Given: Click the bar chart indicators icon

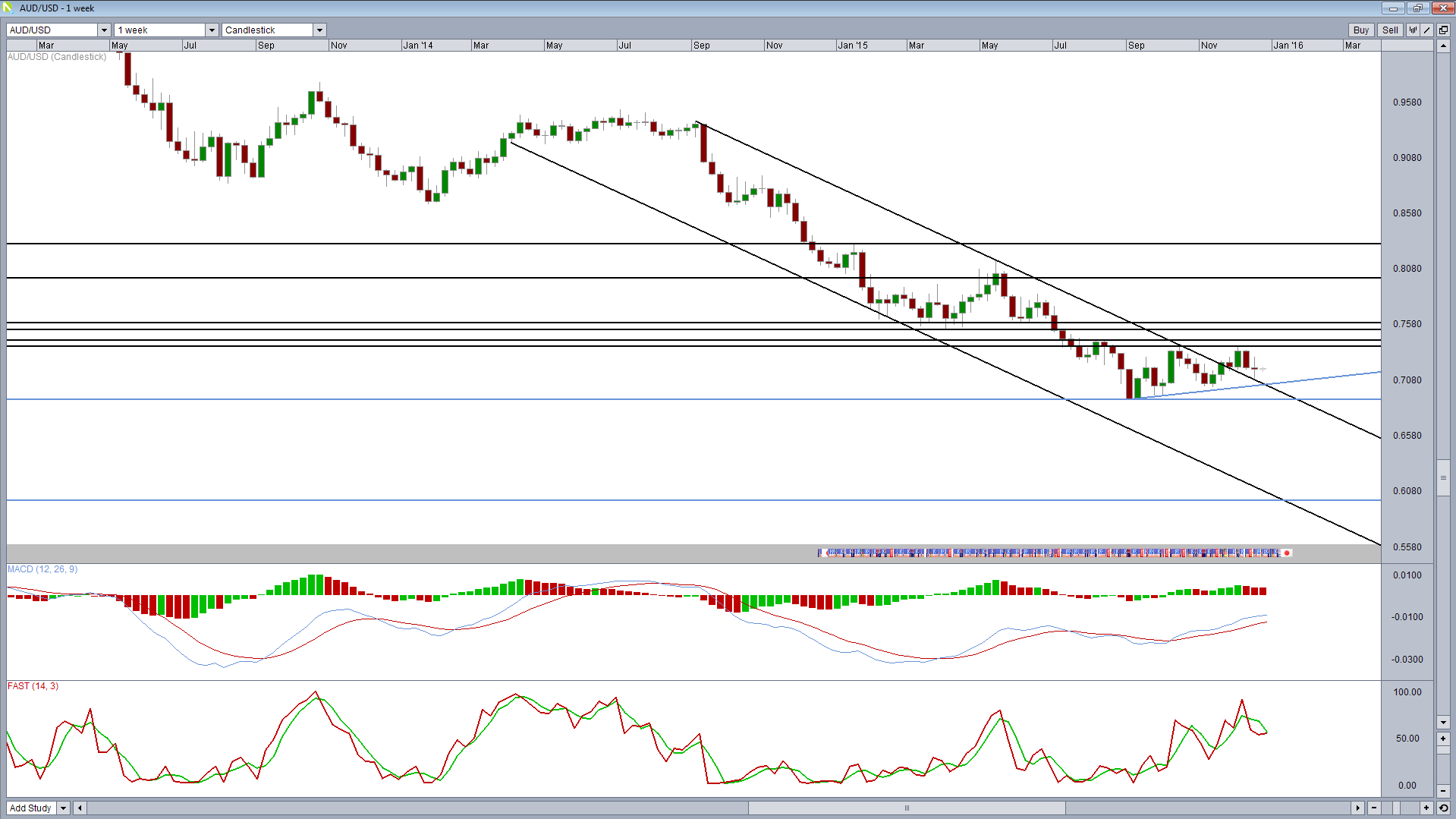Looking at the screenshot, I should 1413,30.
